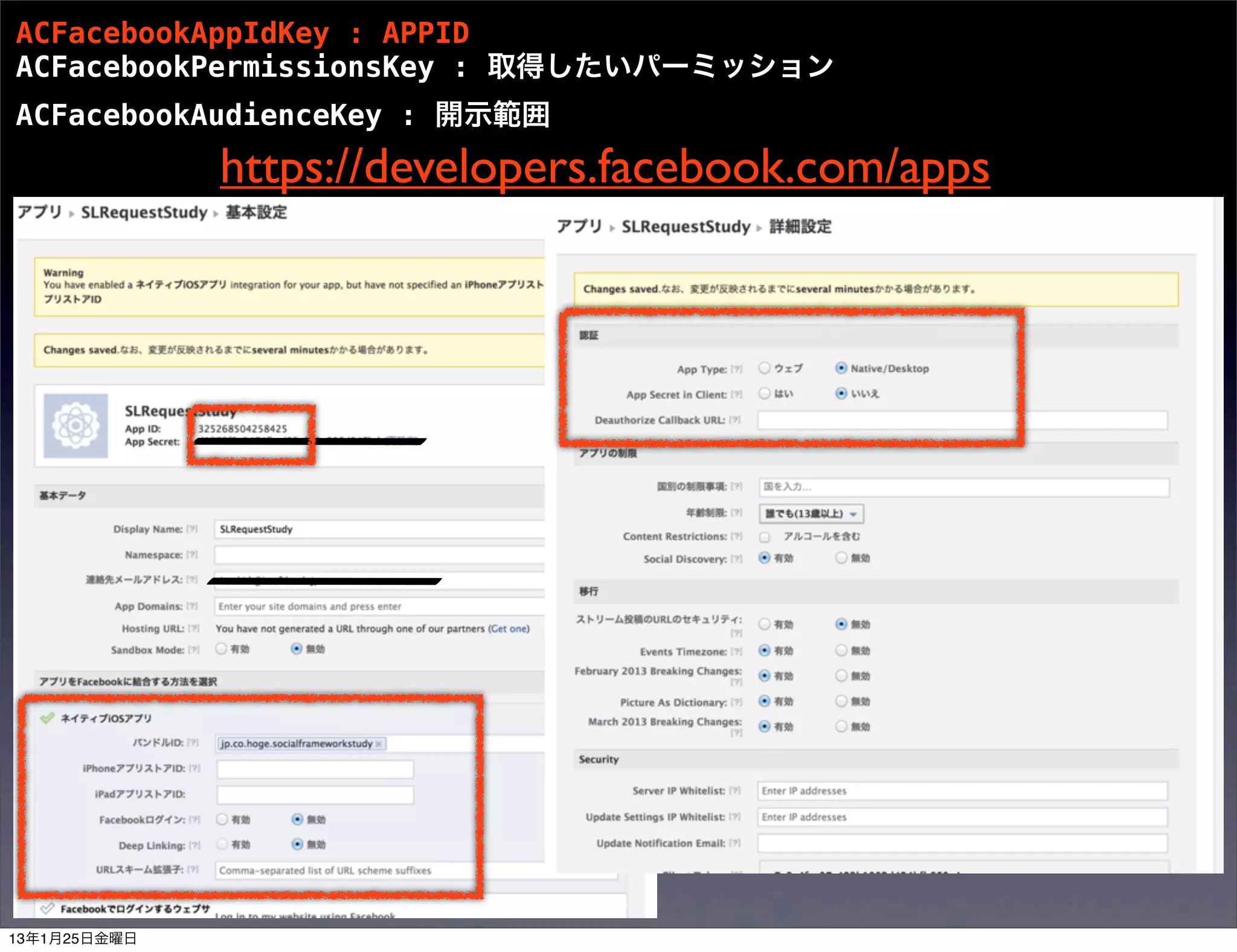This screenshot has height=952, width=1237.
Task: Set Facebookログイン to 有効
Action: point(222,819)
